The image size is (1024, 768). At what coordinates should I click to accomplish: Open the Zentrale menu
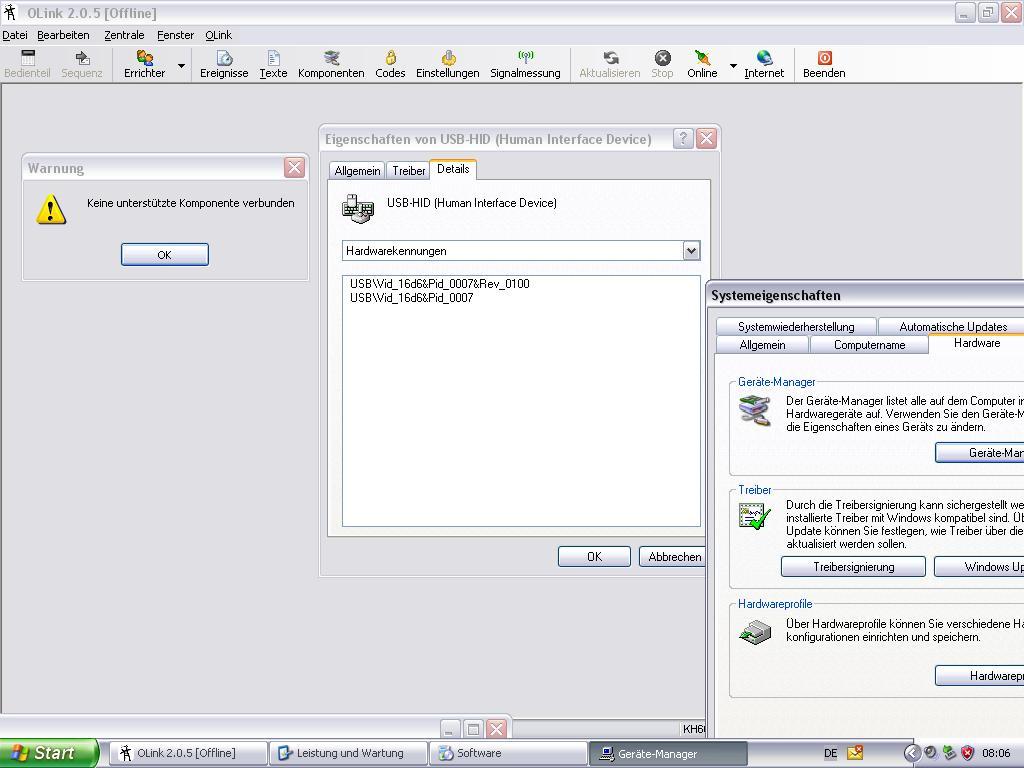click(x=124, y=35)
